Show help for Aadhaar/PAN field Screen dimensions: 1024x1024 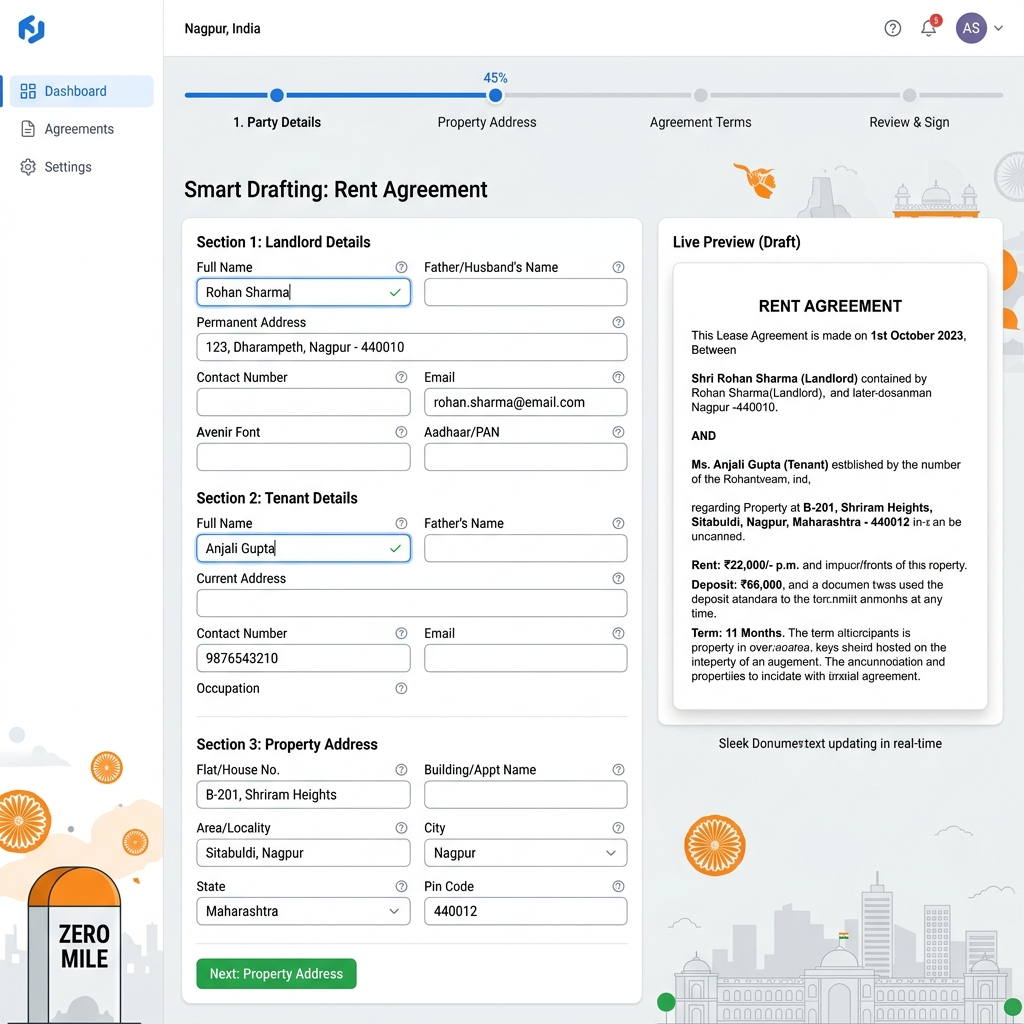(x=618, y=432)
